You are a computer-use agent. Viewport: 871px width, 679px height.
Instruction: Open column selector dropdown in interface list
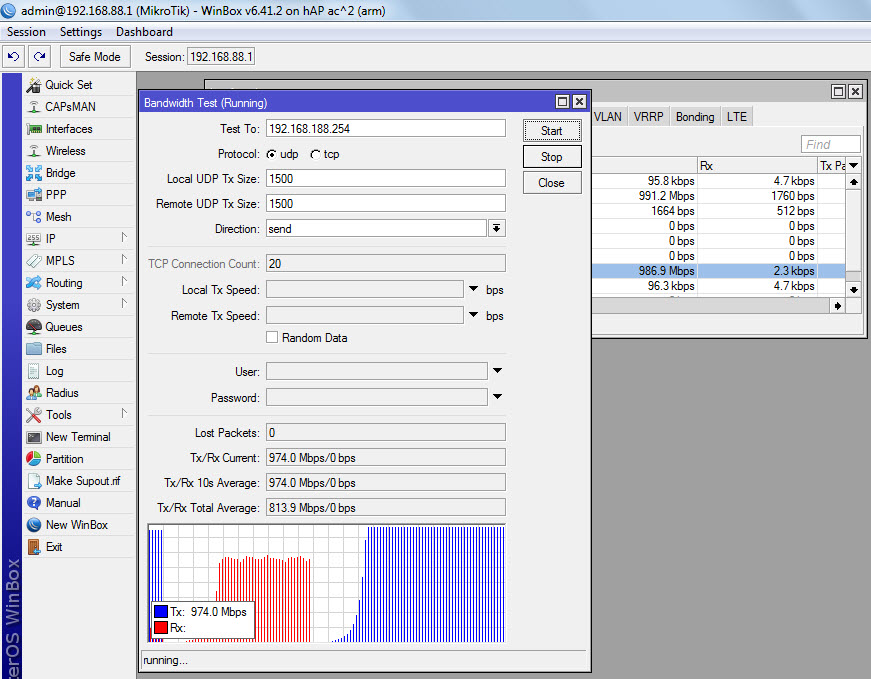point(853,166)
